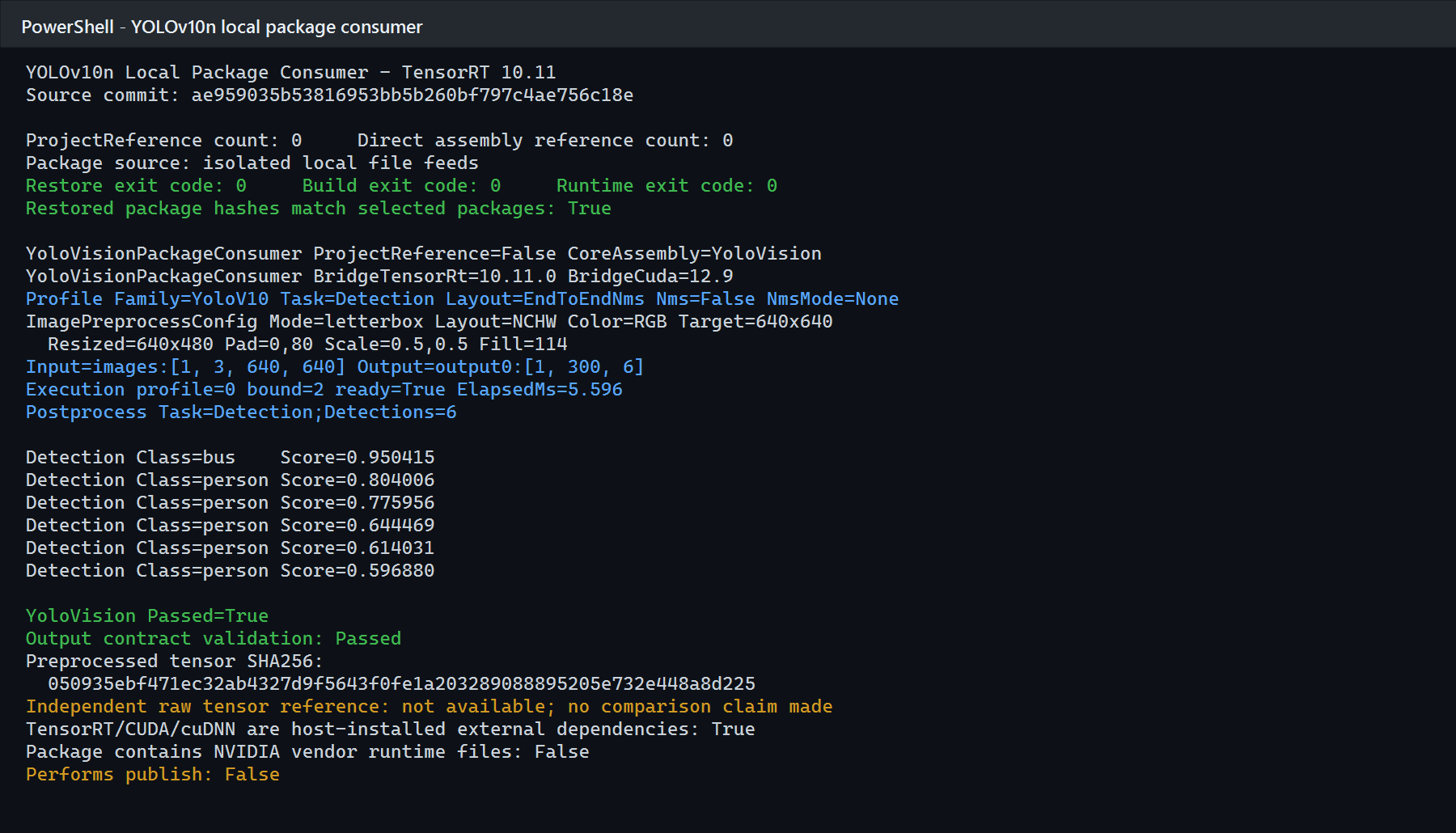This screenshot has height=833, width=1456.
Task: Click the 'TensorRT/CUDA/cuDNN are host-installed' line
Action: click(391, 729)
